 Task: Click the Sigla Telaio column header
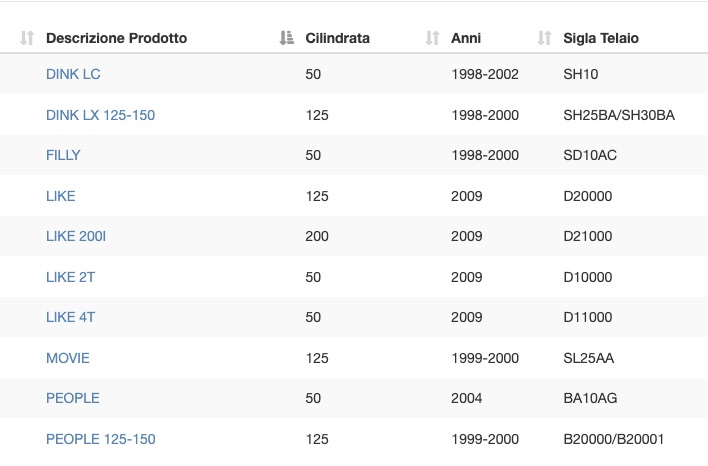[x=601, y=38]
